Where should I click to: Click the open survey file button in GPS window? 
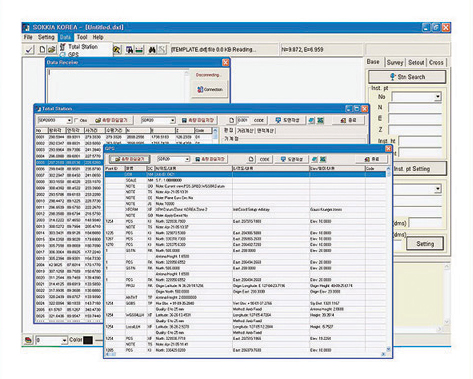[130, 159]
